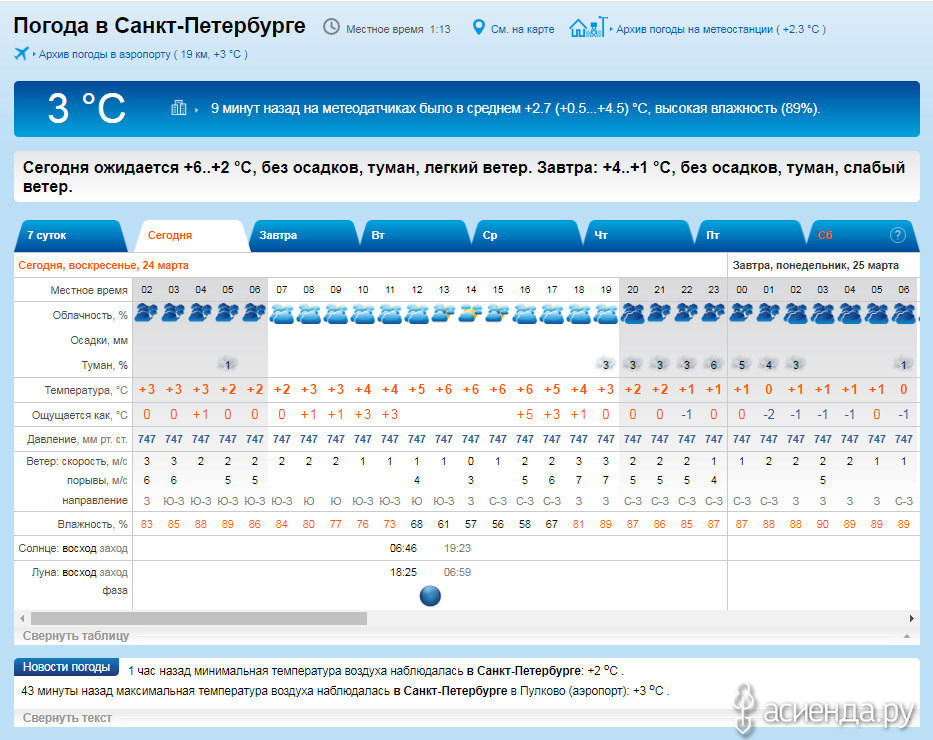Image resolution: width=933 pixels, height=740 pixels.
Task: Click cloudiness icon for hour 20
Action: (x=633, y=313)
